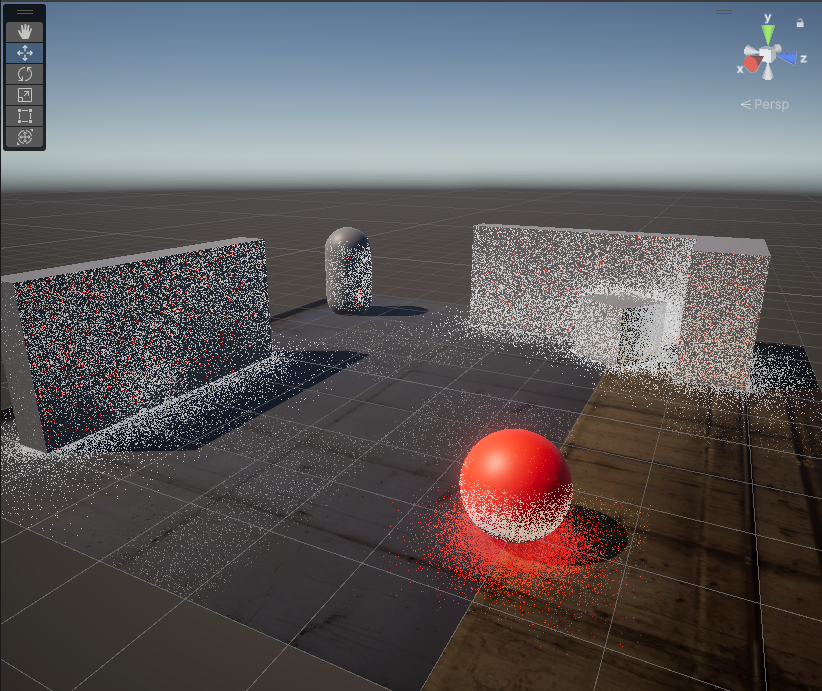
Task: Select the grey capsule object
Action: pyautogui.click(x=349, y=270)
